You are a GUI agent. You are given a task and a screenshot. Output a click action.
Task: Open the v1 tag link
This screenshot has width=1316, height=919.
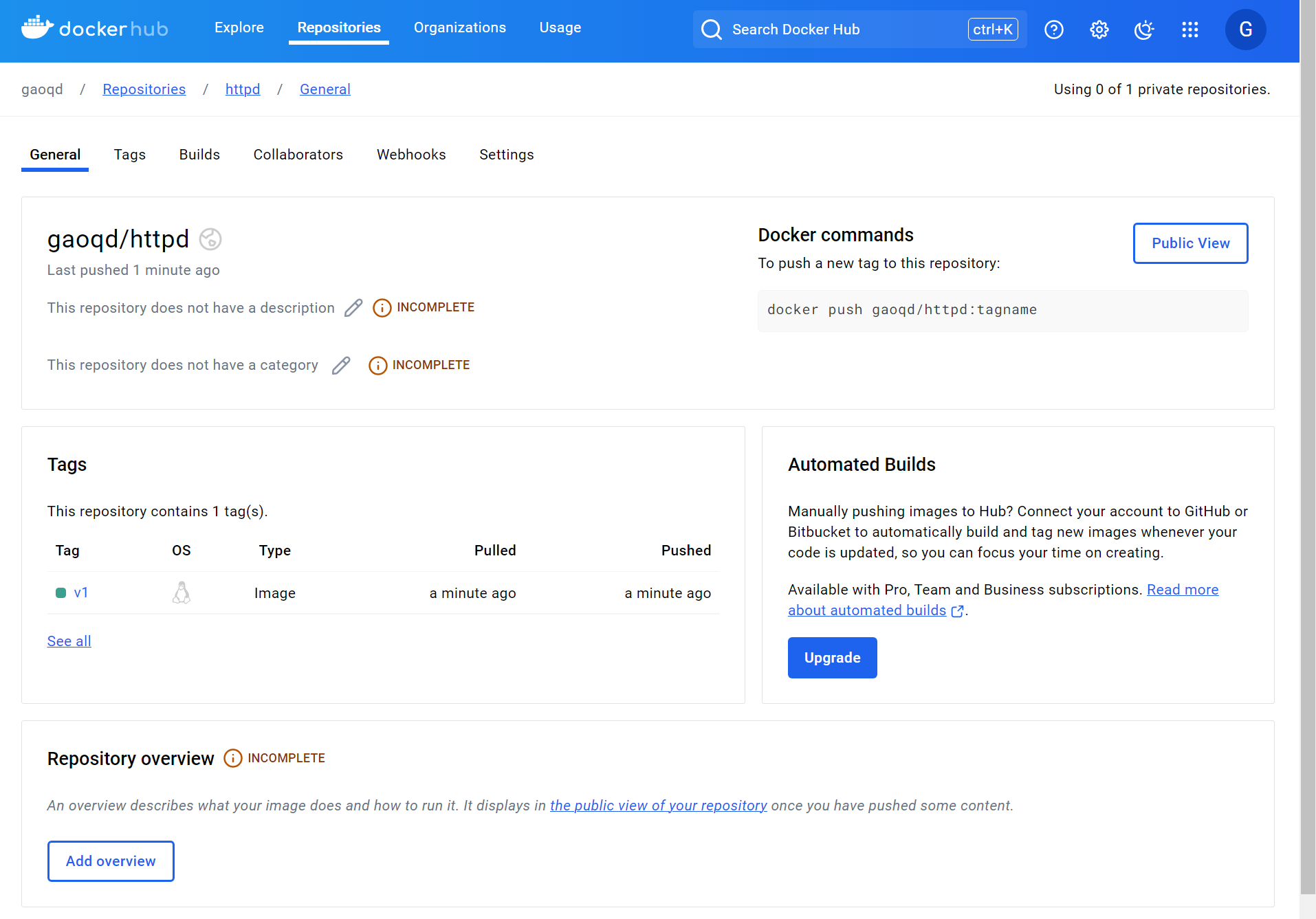pyautogui.click(x=81, y=593)
